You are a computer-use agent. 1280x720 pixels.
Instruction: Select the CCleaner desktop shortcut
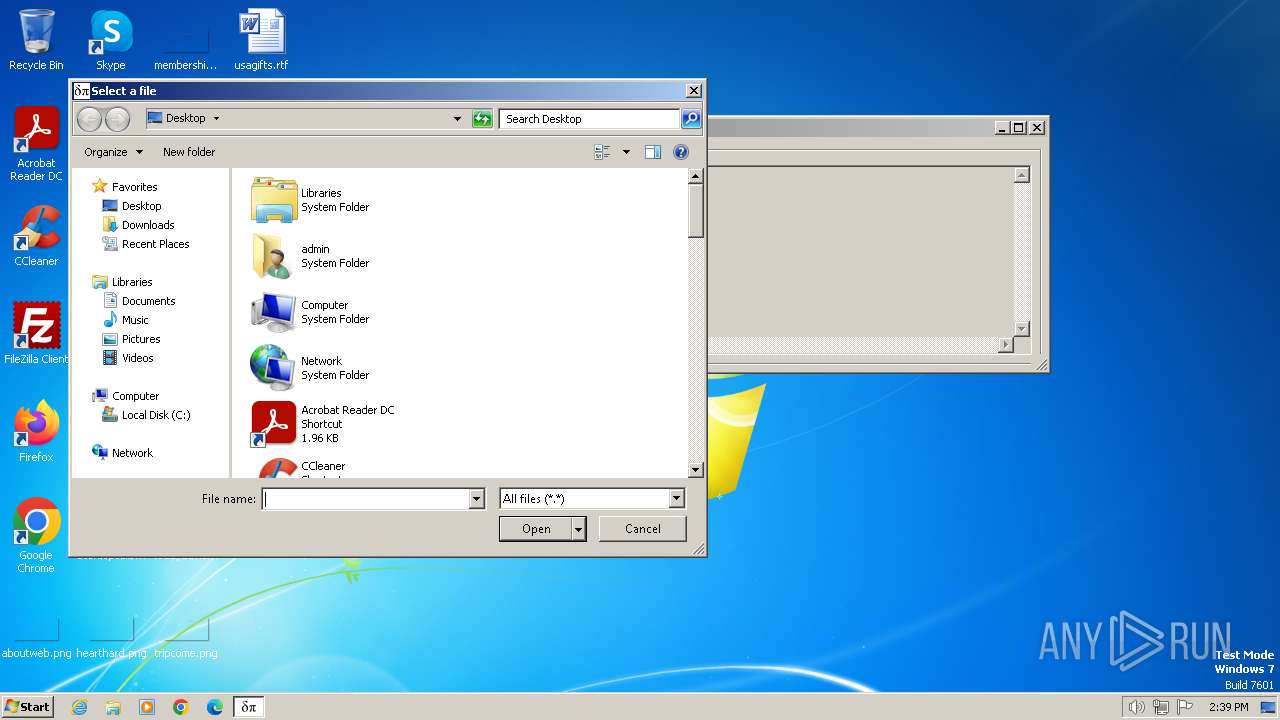(x=36, y=236)
